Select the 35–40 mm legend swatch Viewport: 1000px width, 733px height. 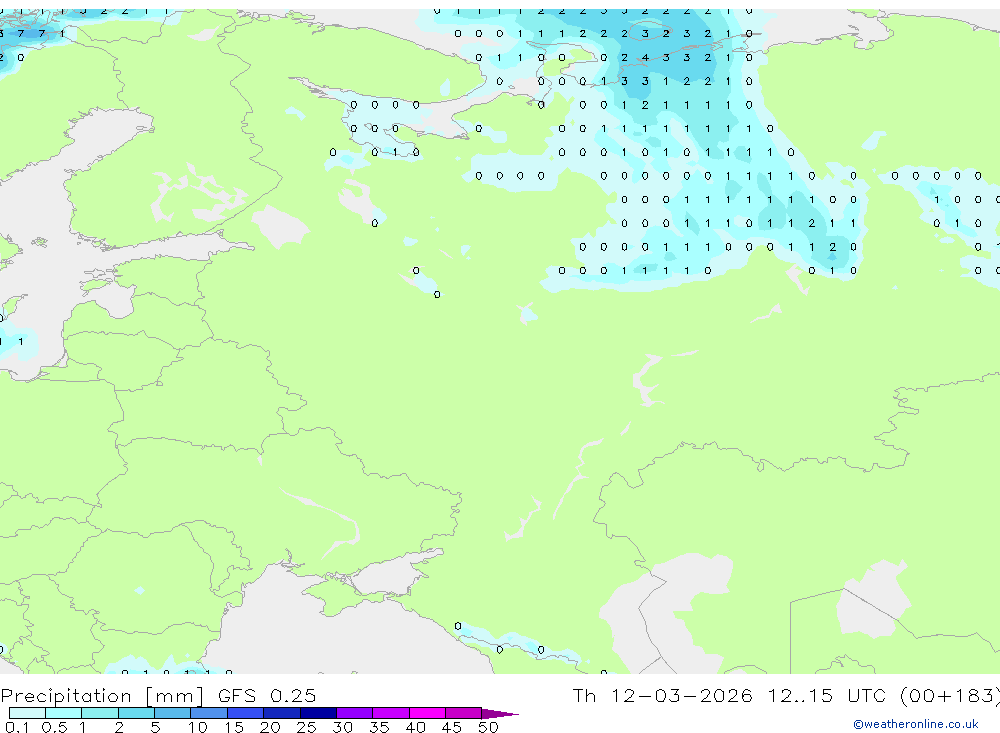(391, 713)
